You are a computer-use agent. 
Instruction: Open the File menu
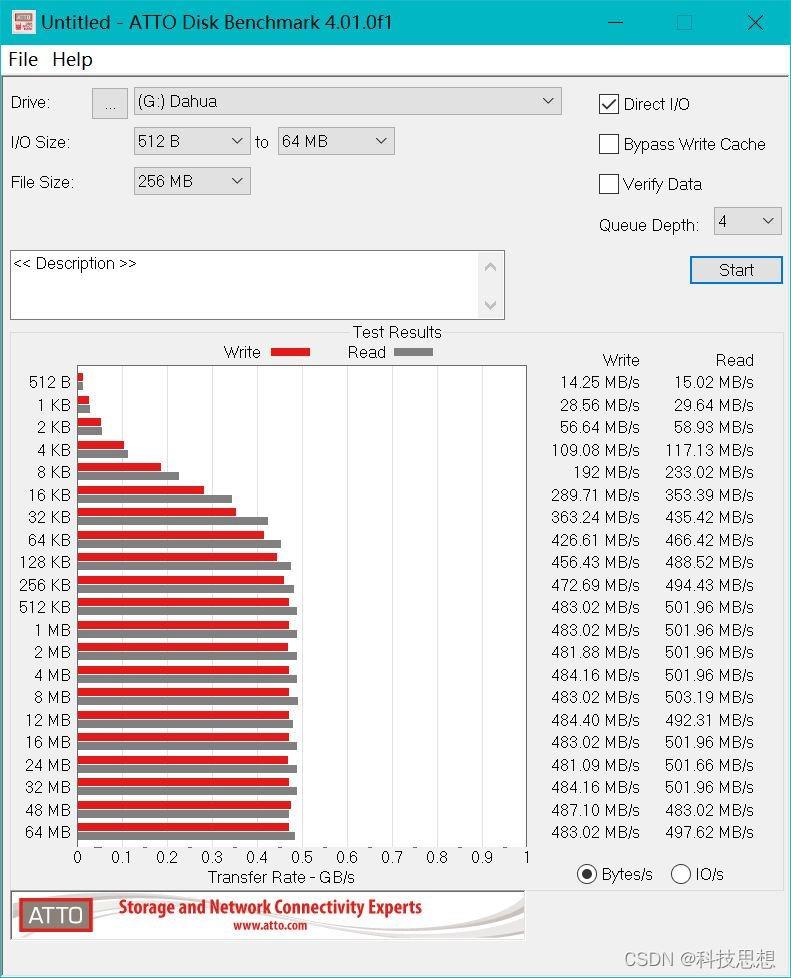tap(22, 60)
